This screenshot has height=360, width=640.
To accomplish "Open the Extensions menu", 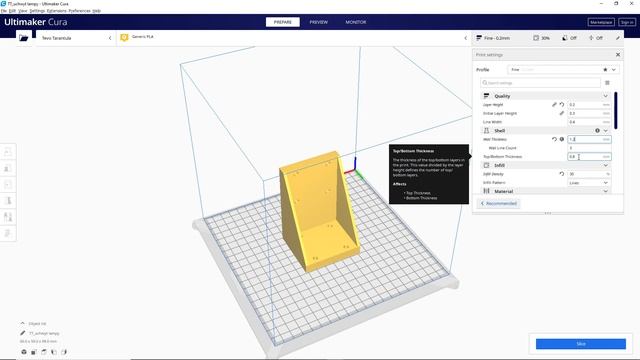I will coord(56,11).
